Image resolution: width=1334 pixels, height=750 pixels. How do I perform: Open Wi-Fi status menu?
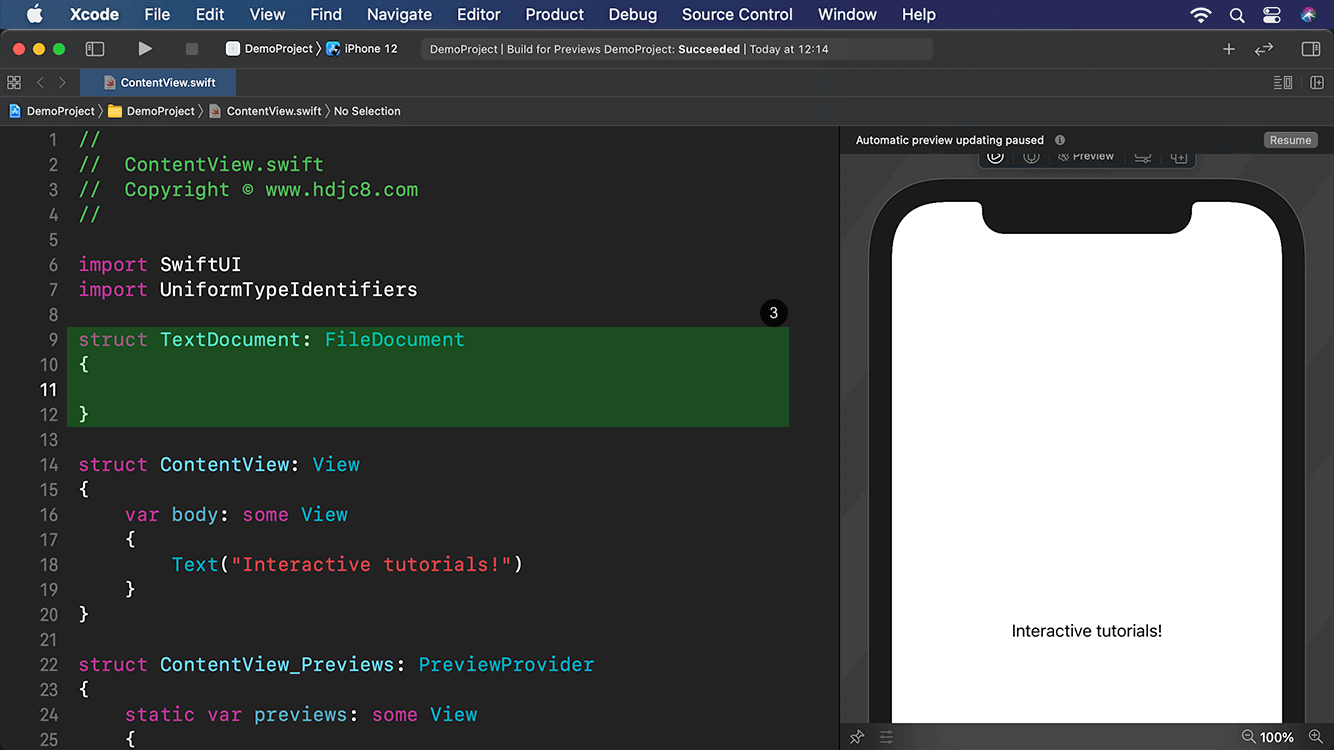point(1201,14)
